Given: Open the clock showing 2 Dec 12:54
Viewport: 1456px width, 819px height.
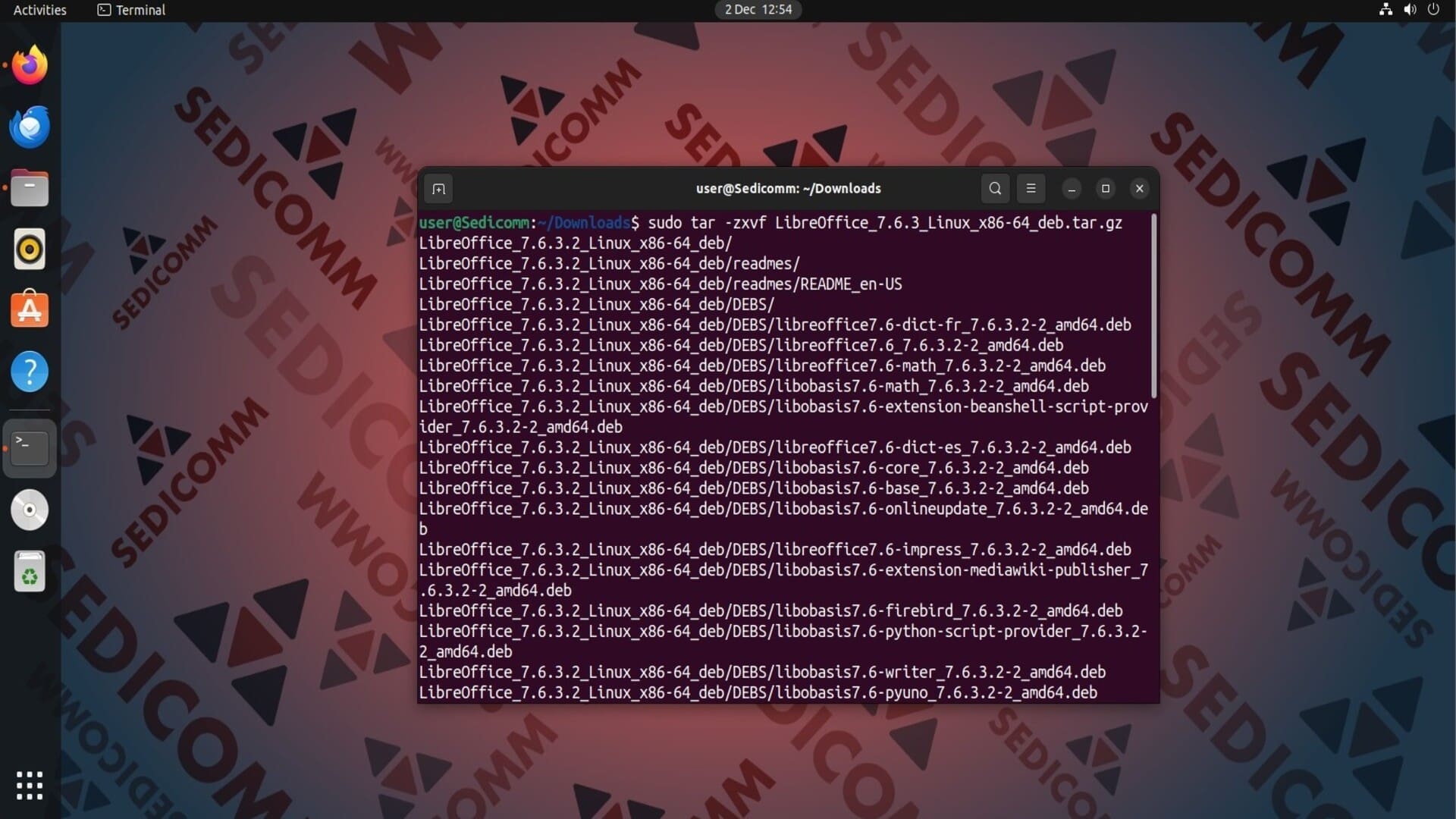Looking at the screenshot, I should coord(758,10).
